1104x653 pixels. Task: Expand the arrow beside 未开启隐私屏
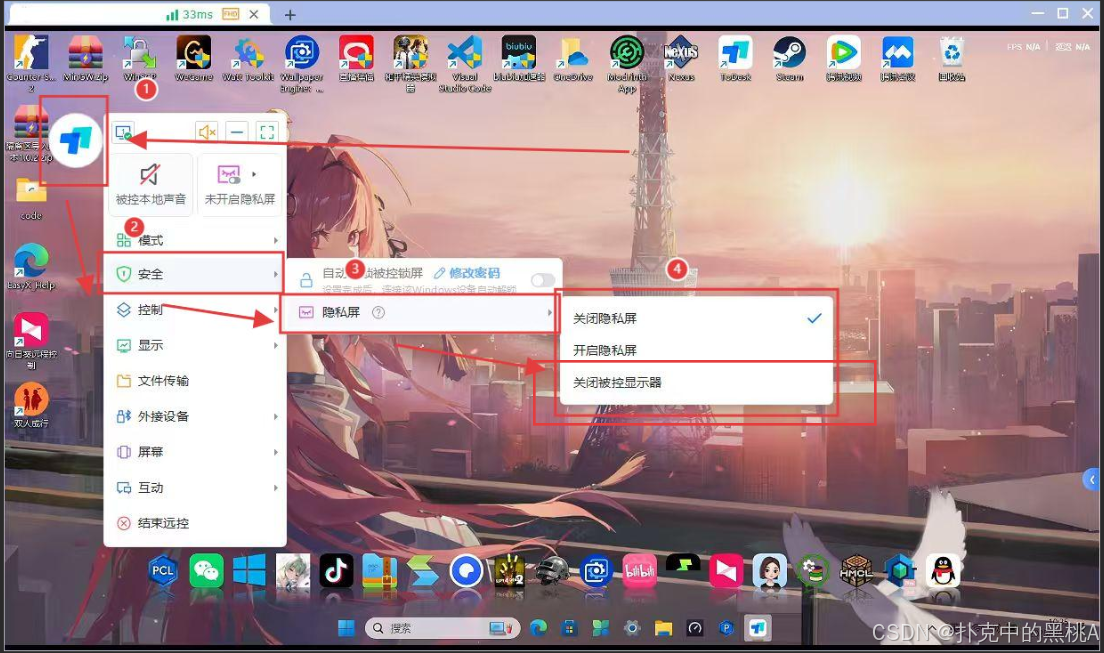point(254,174)
